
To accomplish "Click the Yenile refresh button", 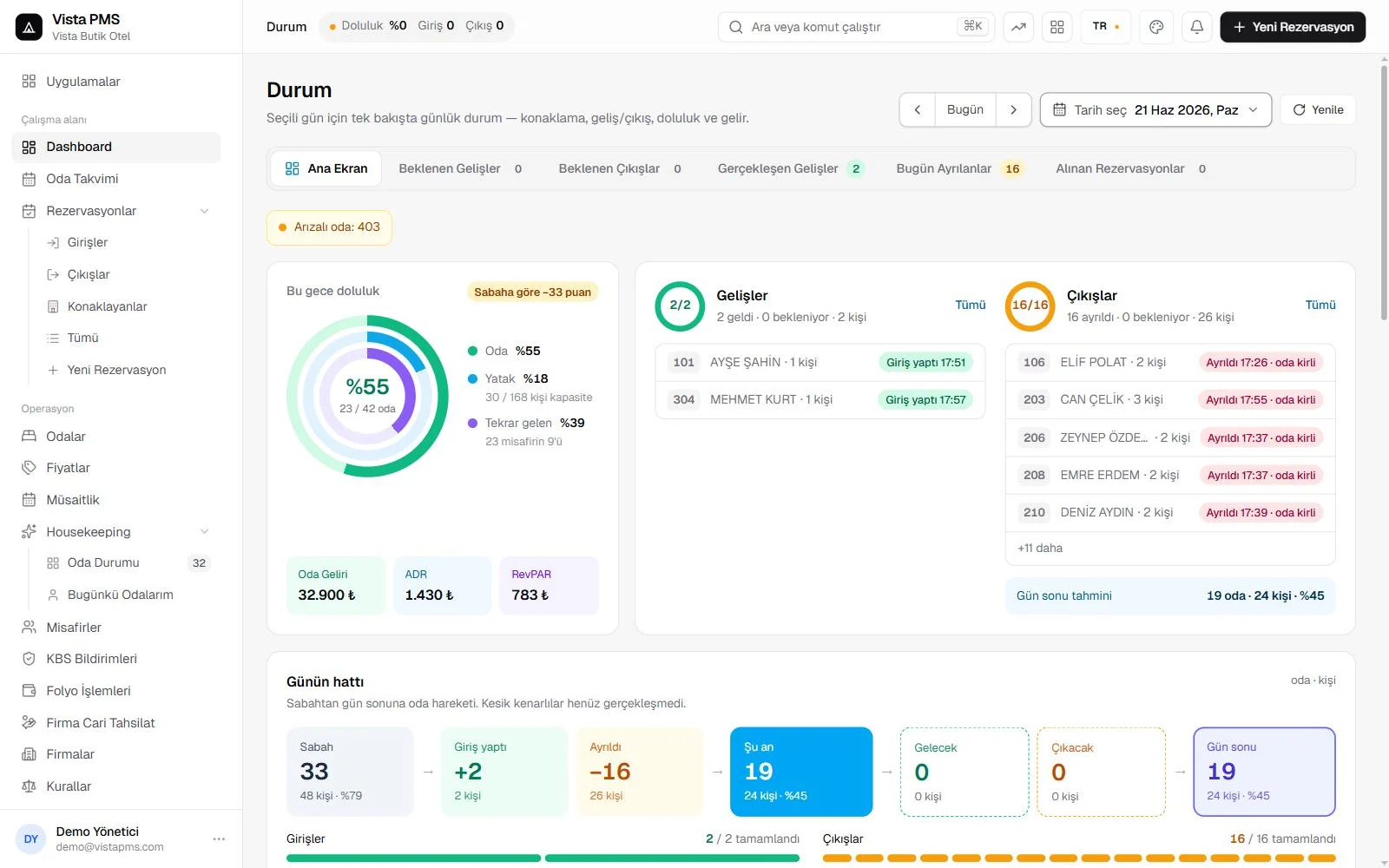I will (x=1318, y=110).
